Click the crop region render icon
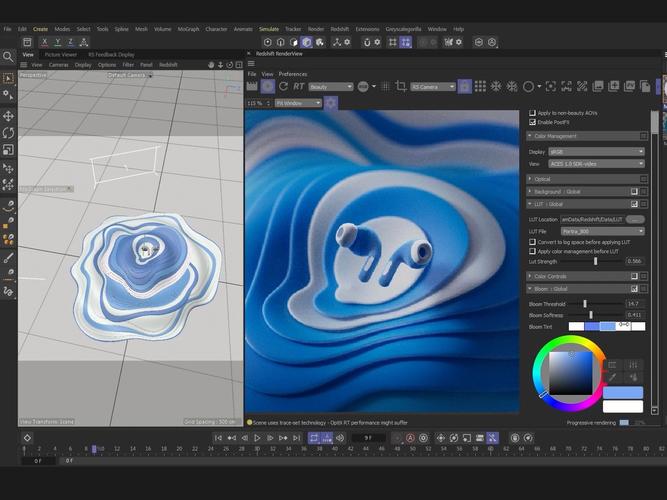 point(401,86)
